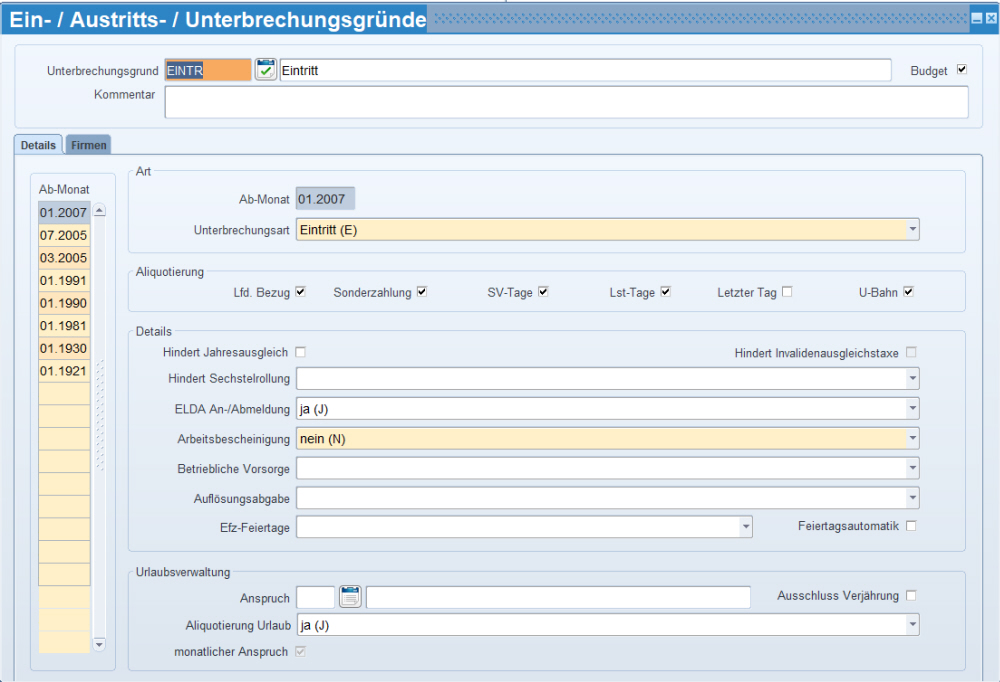Select the Details tab
This screenshot has height=682, width=1000.
[x=39, y=145]
